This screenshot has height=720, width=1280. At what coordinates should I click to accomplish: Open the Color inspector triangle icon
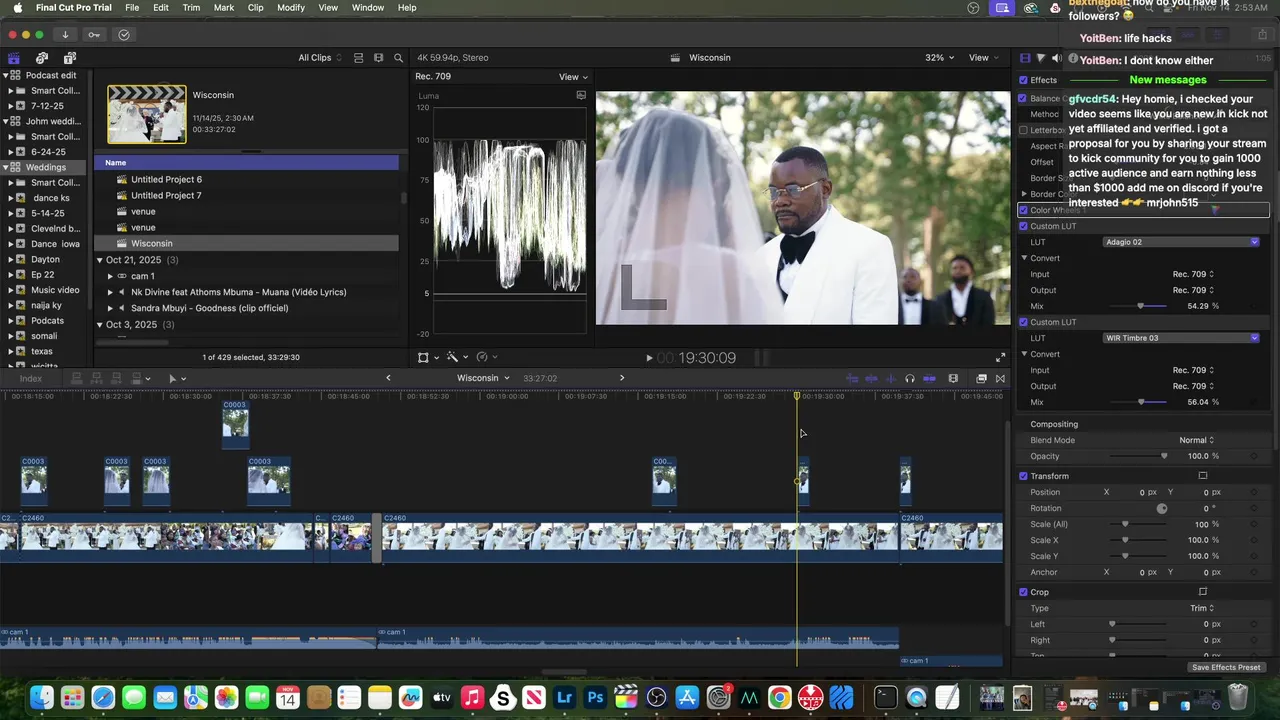point(1041,58)
